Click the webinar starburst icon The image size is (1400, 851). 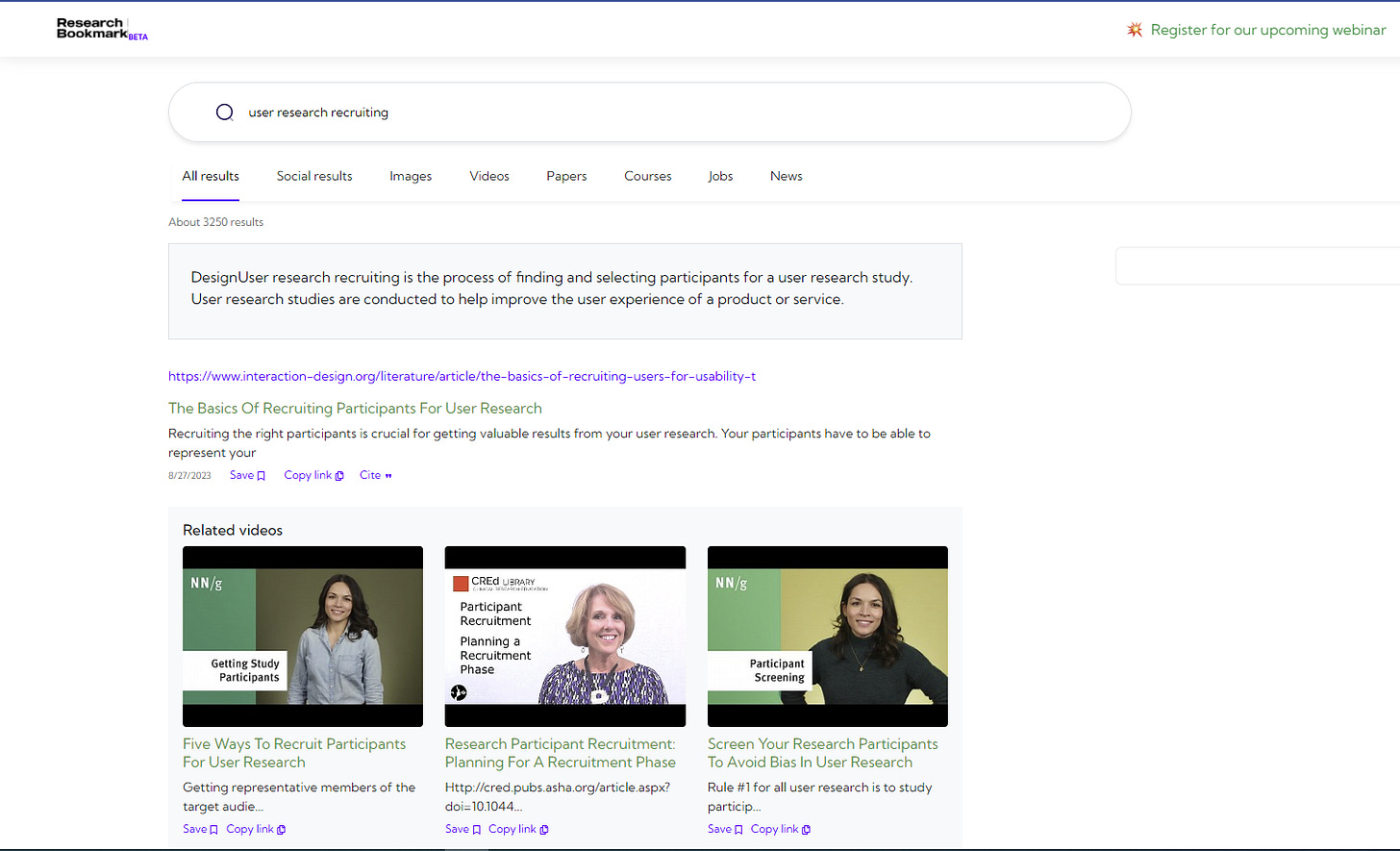point(1135,30)
